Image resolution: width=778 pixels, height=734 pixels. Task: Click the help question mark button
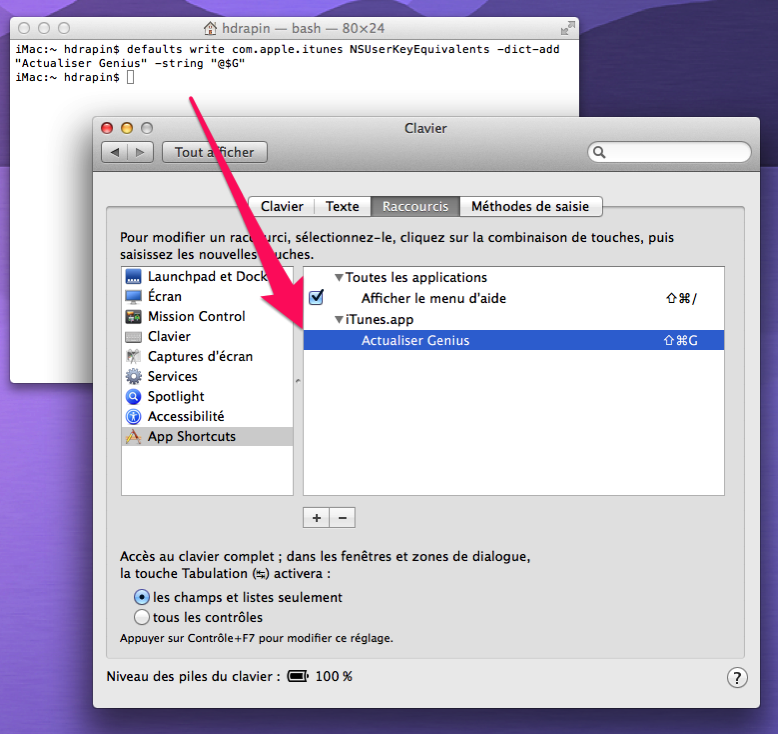(x=736, y=678)
